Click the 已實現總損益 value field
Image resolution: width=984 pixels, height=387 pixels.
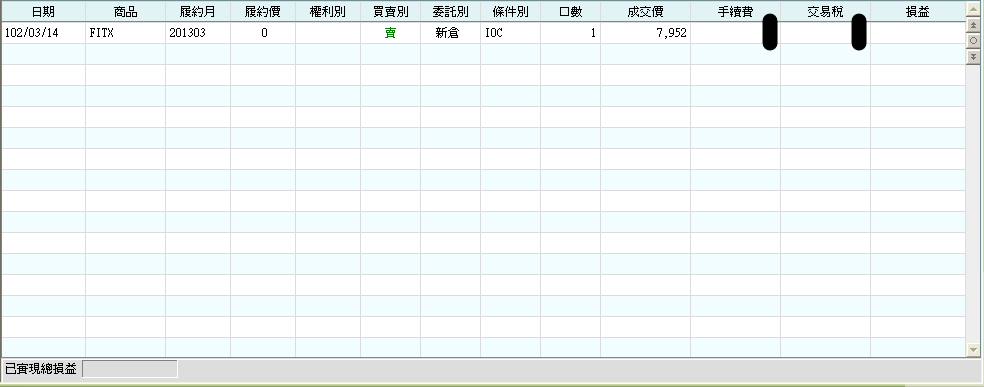(130, 369)
